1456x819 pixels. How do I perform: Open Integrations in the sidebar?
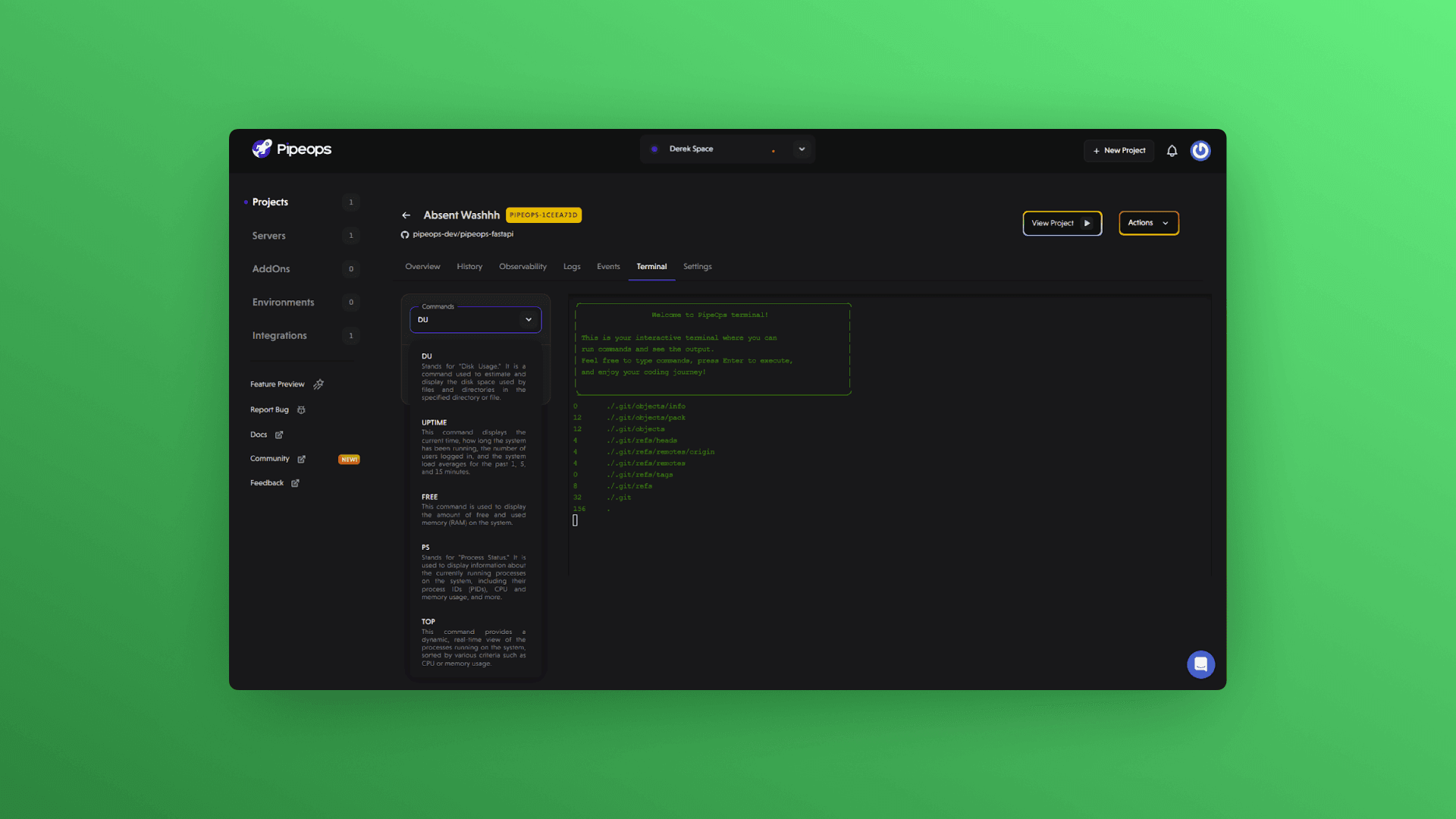(x=279, y=336)
